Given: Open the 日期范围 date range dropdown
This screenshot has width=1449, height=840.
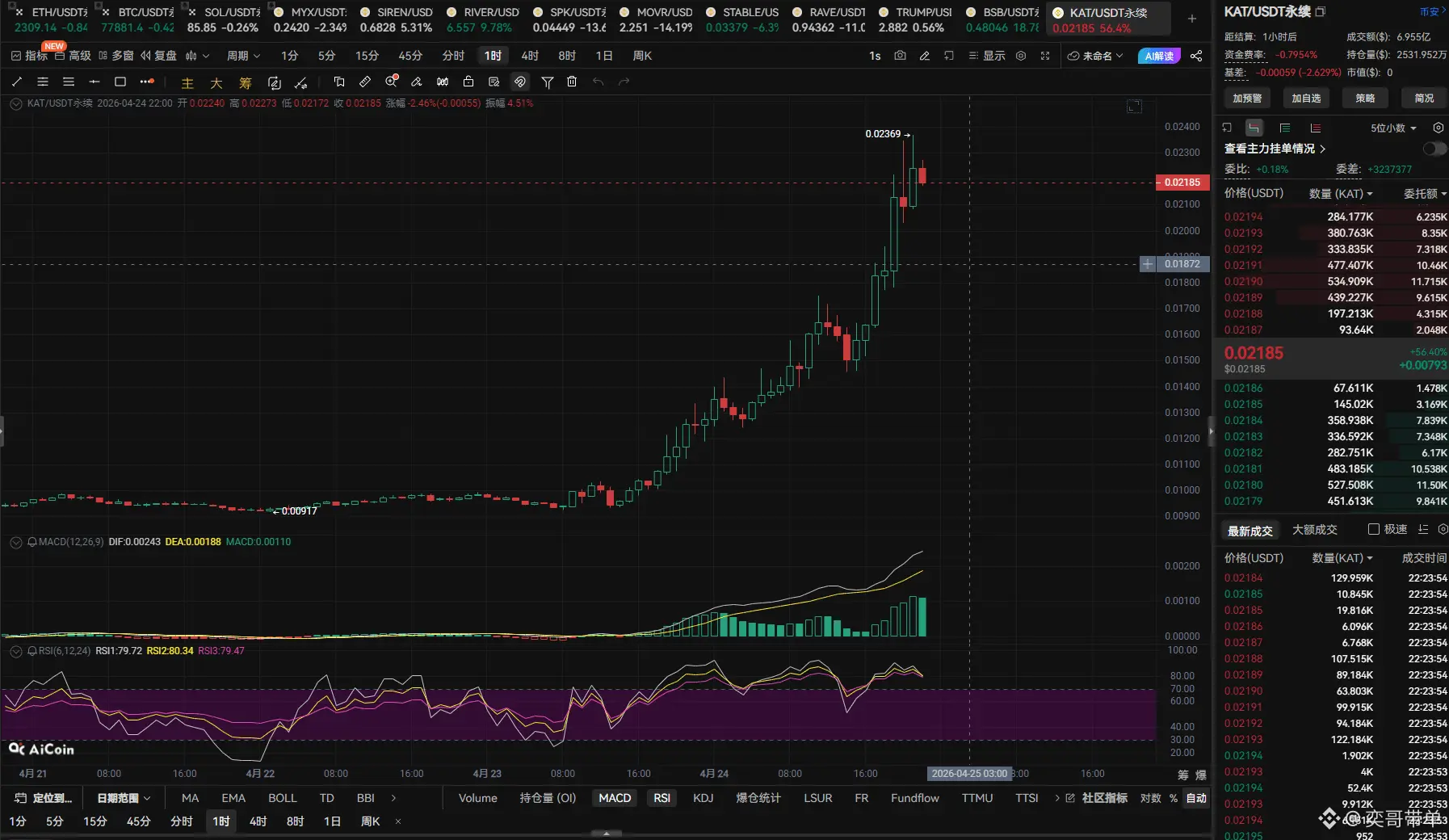Looking at the screenshot, I should [124, 798].
